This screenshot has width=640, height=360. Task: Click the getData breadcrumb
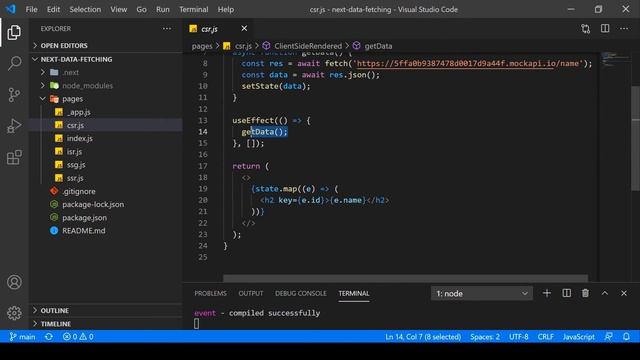coord(378,46)
